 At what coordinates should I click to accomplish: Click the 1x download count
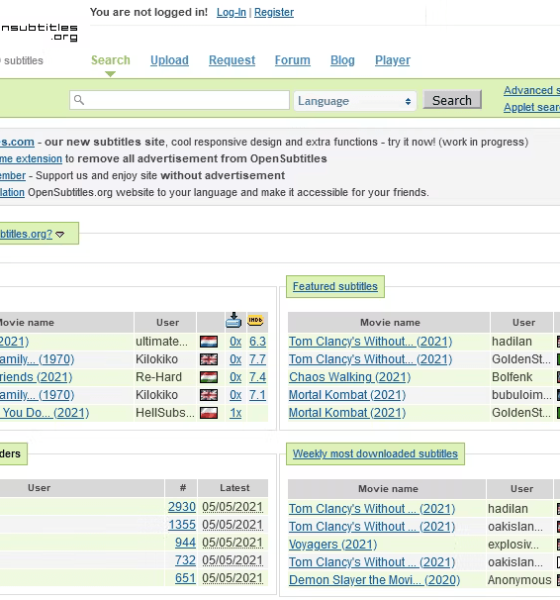point(235,412)
